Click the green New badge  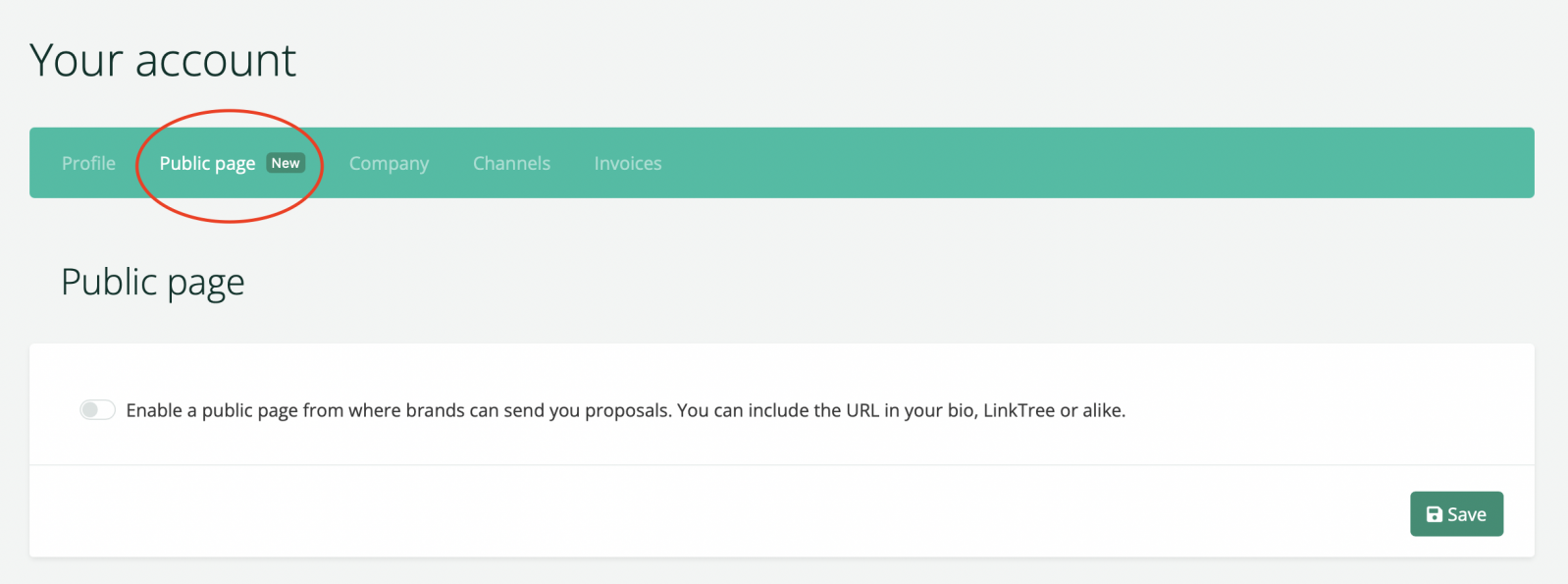[x=286, y=163]
